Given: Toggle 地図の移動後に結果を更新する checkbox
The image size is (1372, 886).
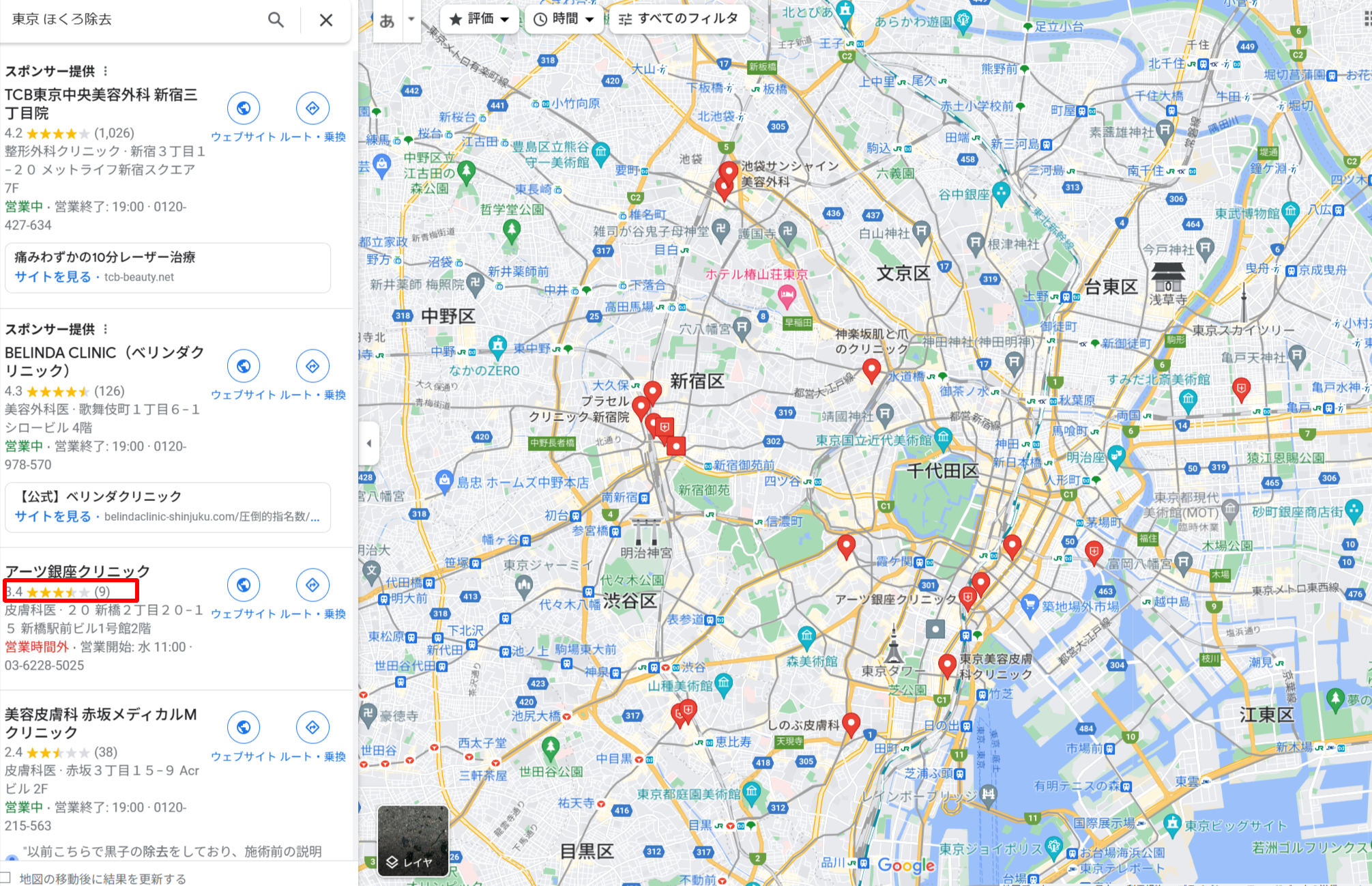Looking at the screenshot, I should click(6, 878).
